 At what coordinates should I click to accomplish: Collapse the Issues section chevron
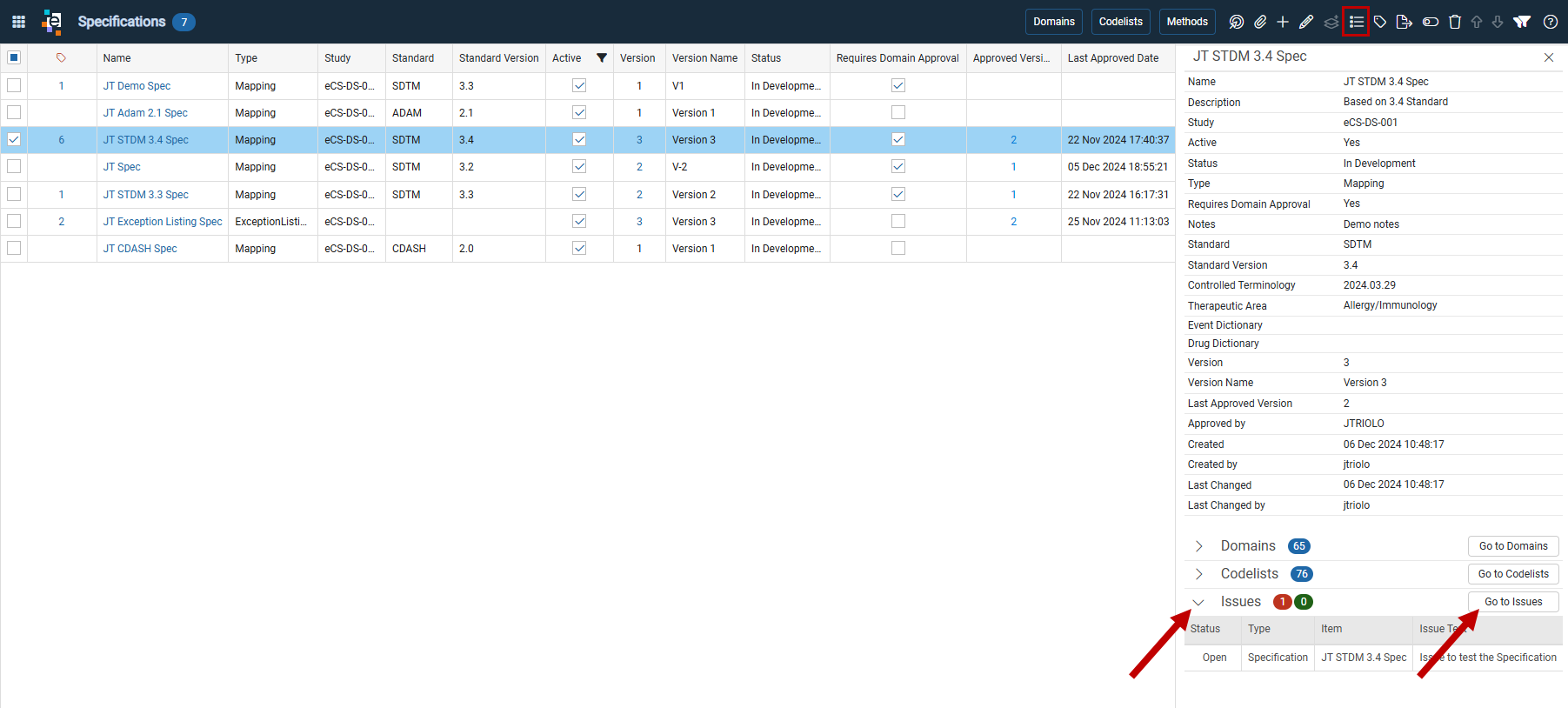pyautogui.click(x=1199, y=602)
